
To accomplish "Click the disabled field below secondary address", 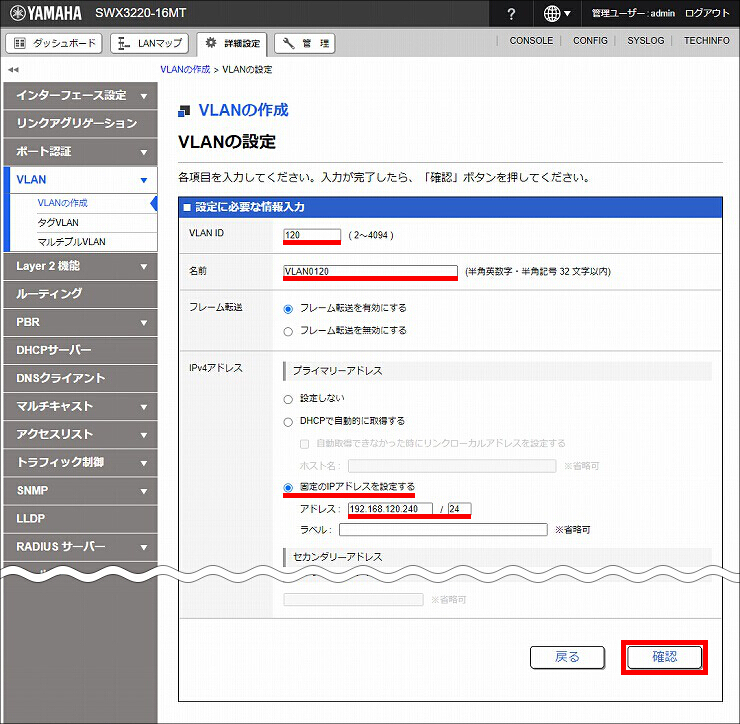I will click(353, 599).
